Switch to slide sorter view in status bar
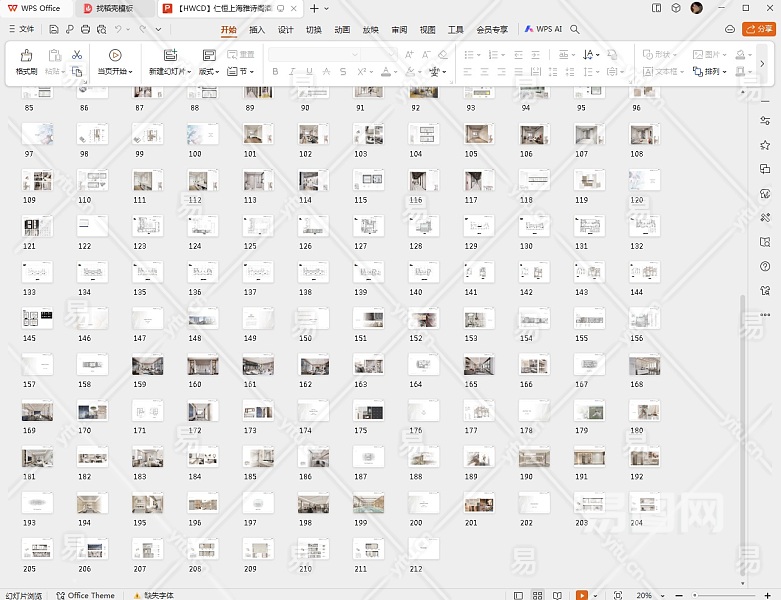The width and height of the screenshot is (781, 600). pyautogui.click(x=537, y=595)
